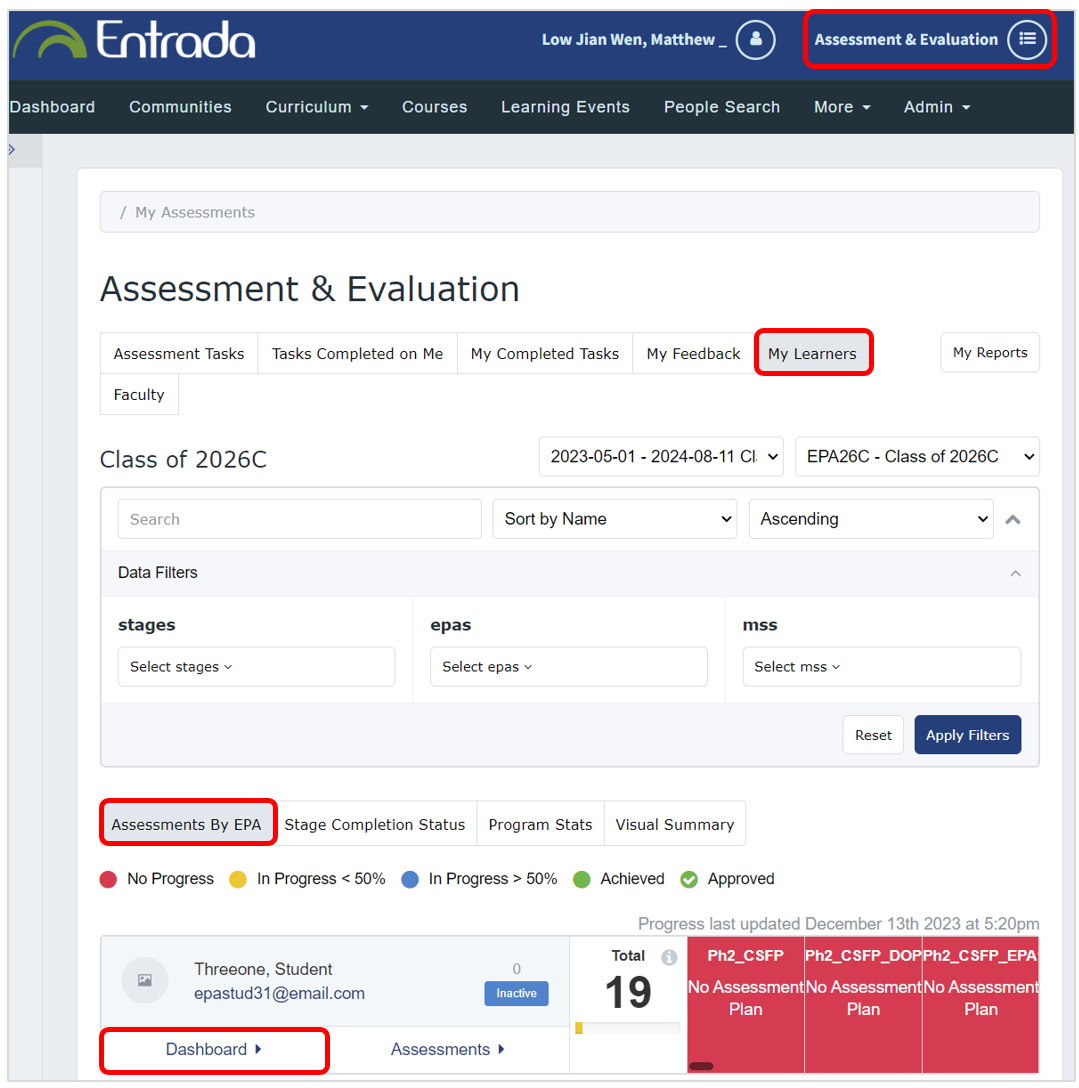This screenshot has width=1079, height=1088.
Task: Click Threeone Student's profile picture placeholder
Action: pos(144,980)
